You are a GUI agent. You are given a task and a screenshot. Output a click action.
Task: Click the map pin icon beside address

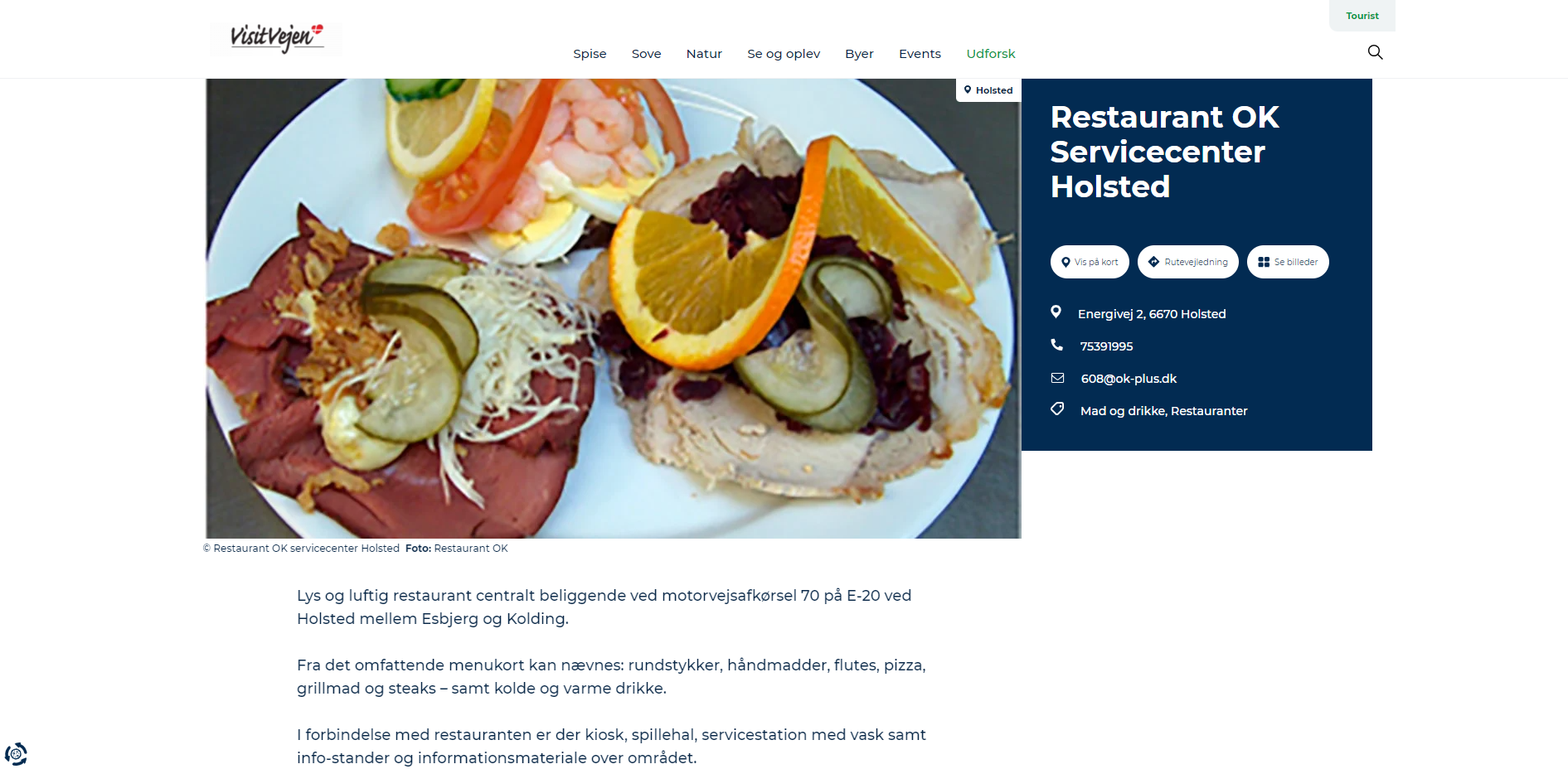pos(1056,312)
